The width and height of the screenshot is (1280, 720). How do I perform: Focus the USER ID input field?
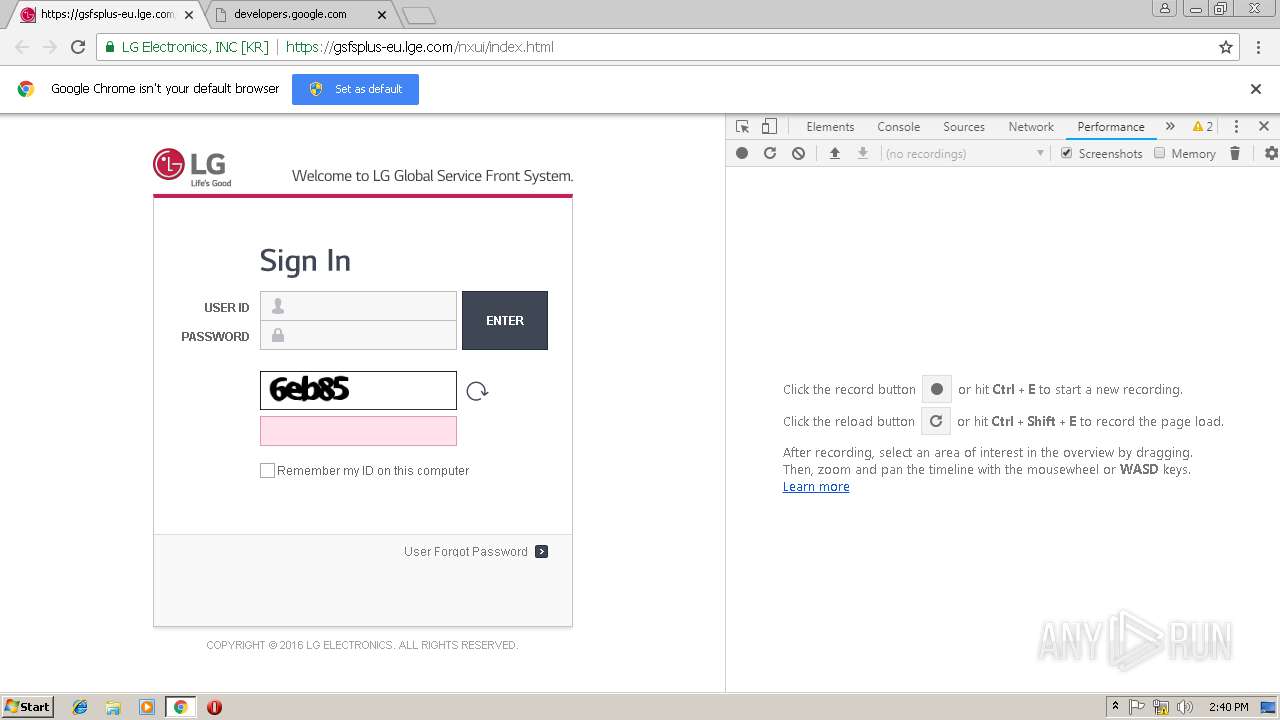[x=358, y=306]
